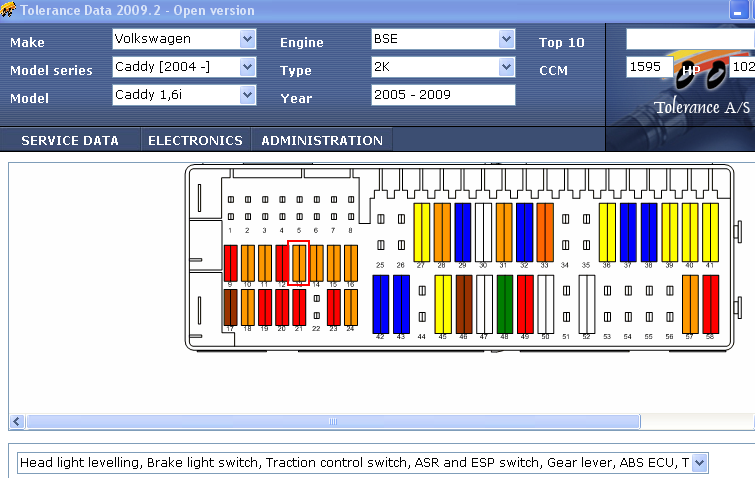Select orange fuse number 28
The image size is (755, 480).
tap(442, 233)
